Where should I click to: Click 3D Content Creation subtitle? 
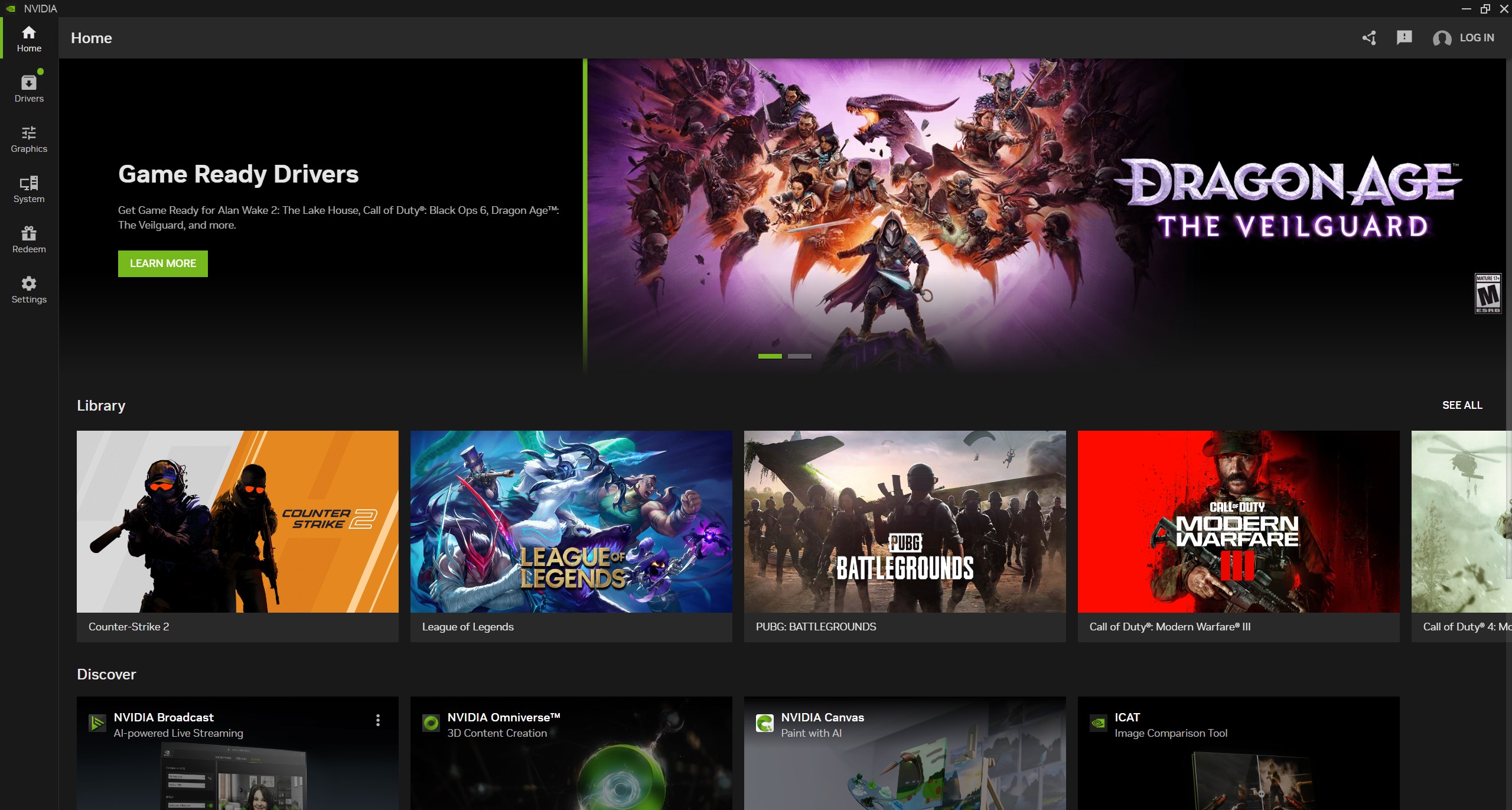point(497,733)
